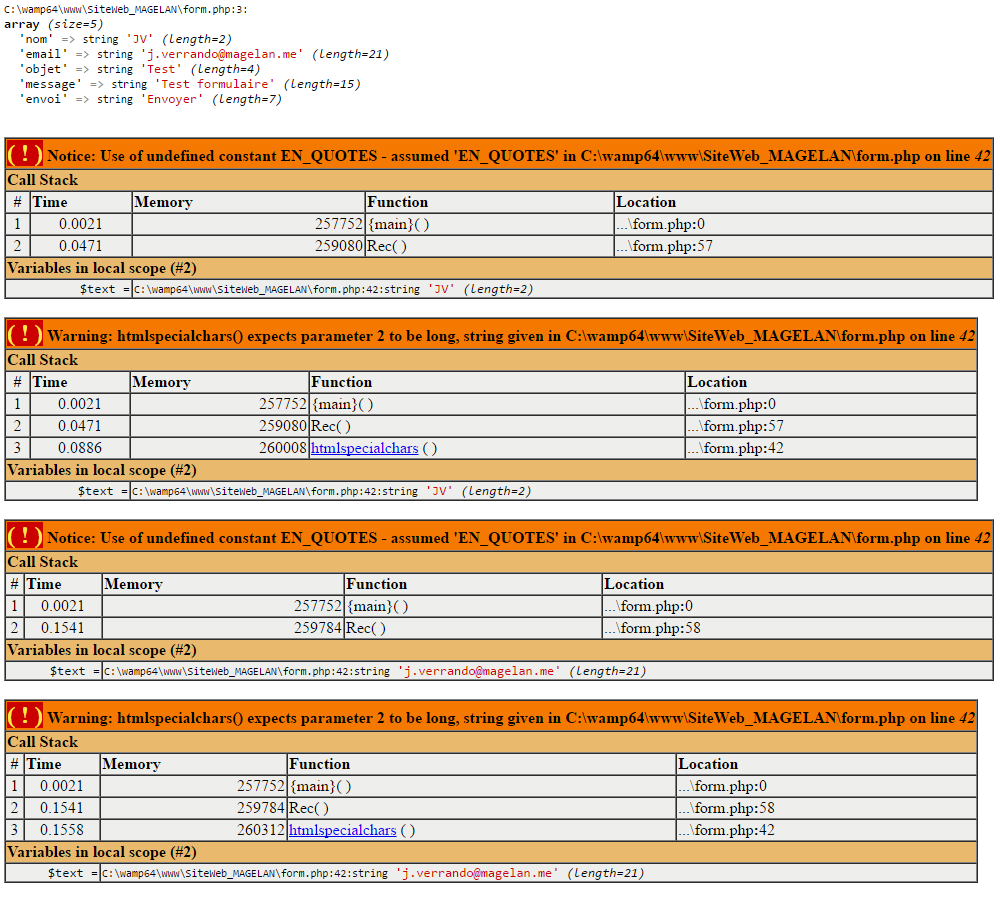
Task: Click the 'message' key in the variable dump
Action: 41,83
